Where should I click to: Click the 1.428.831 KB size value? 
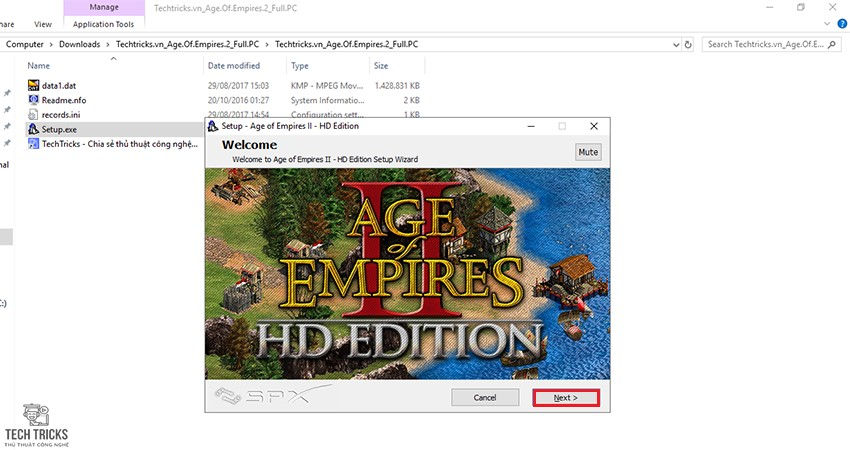pyautogui.click(x=397, y=86)
